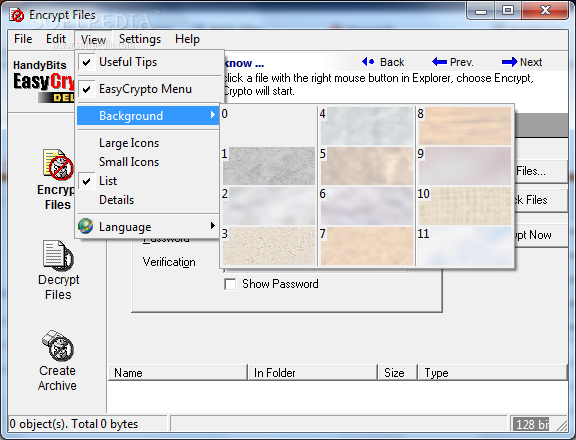Sort by the Name column header
This screenshot has width=576, height=440.
click(178, 372)
